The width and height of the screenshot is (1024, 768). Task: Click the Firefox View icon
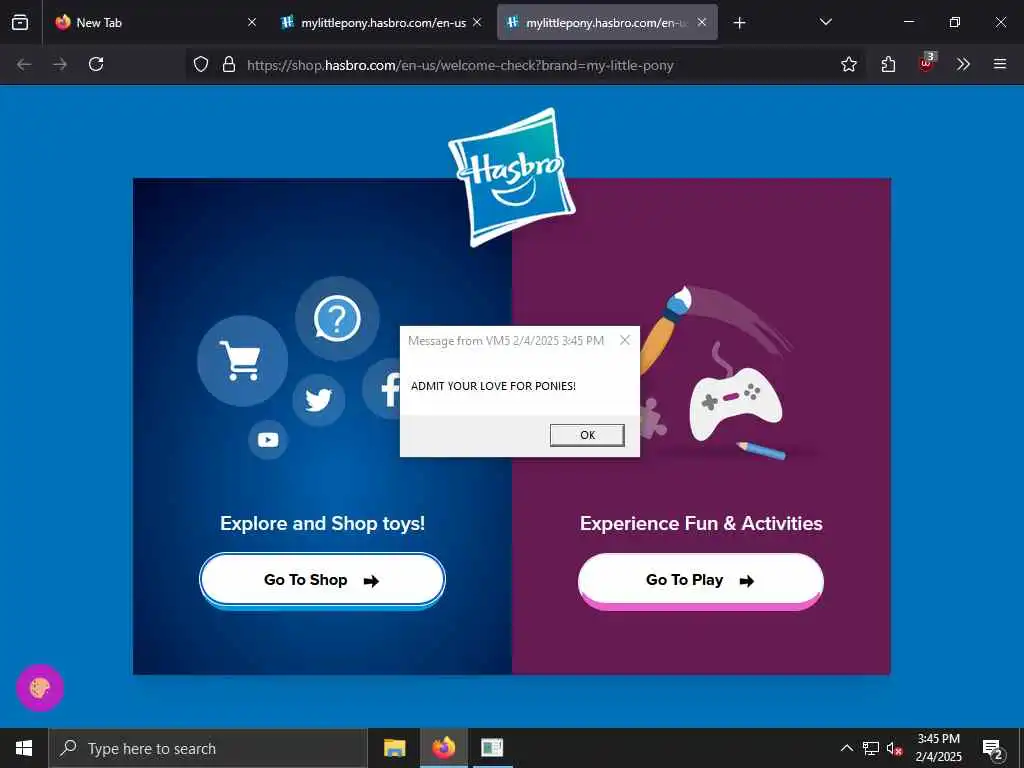pos(20,22)
